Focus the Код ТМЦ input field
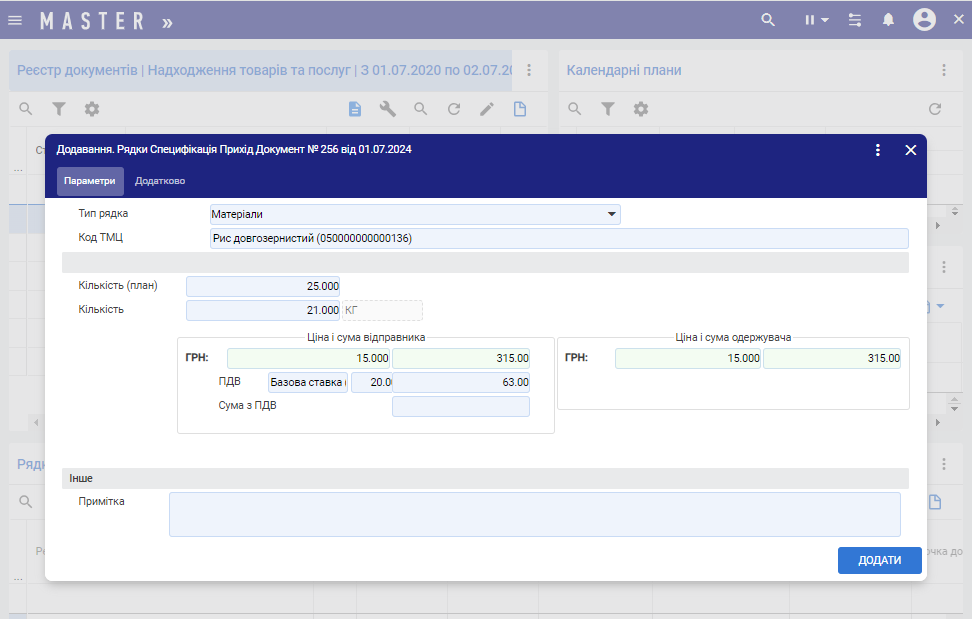Screen dimensions: 972x619 coord(559,238)
